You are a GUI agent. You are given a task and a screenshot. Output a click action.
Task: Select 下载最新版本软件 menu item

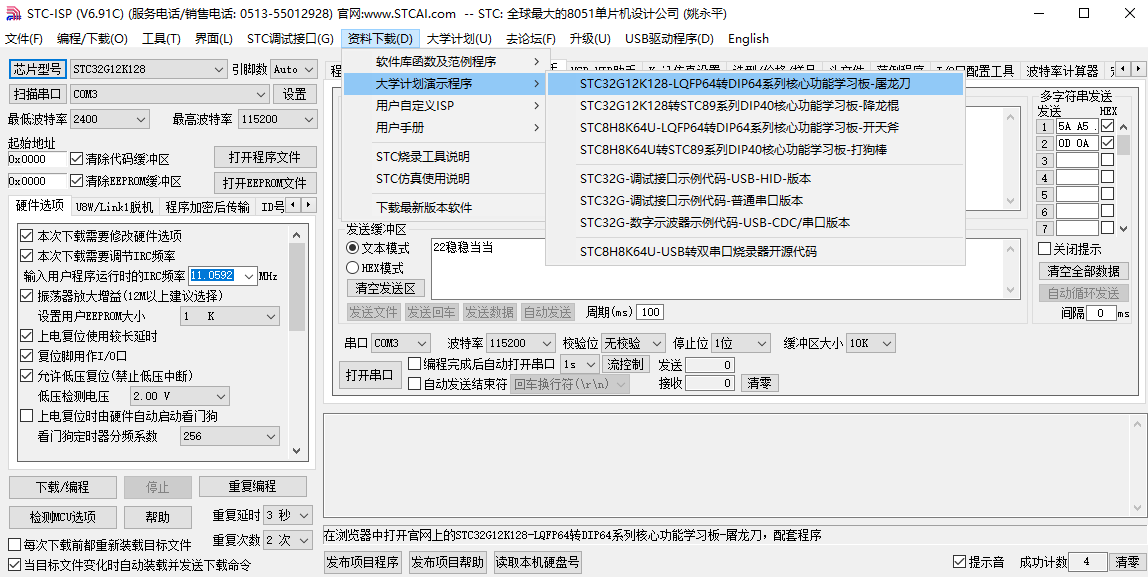click(444, 207)
